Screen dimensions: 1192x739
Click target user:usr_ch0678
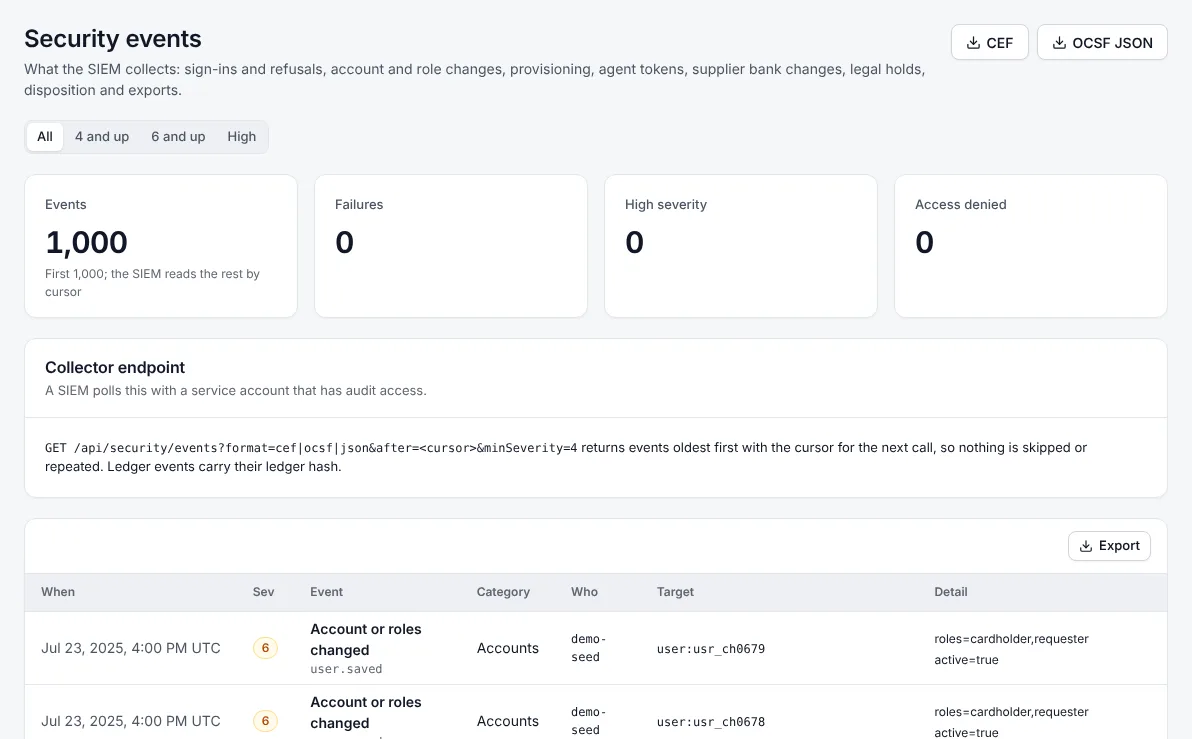coord(711,722)
